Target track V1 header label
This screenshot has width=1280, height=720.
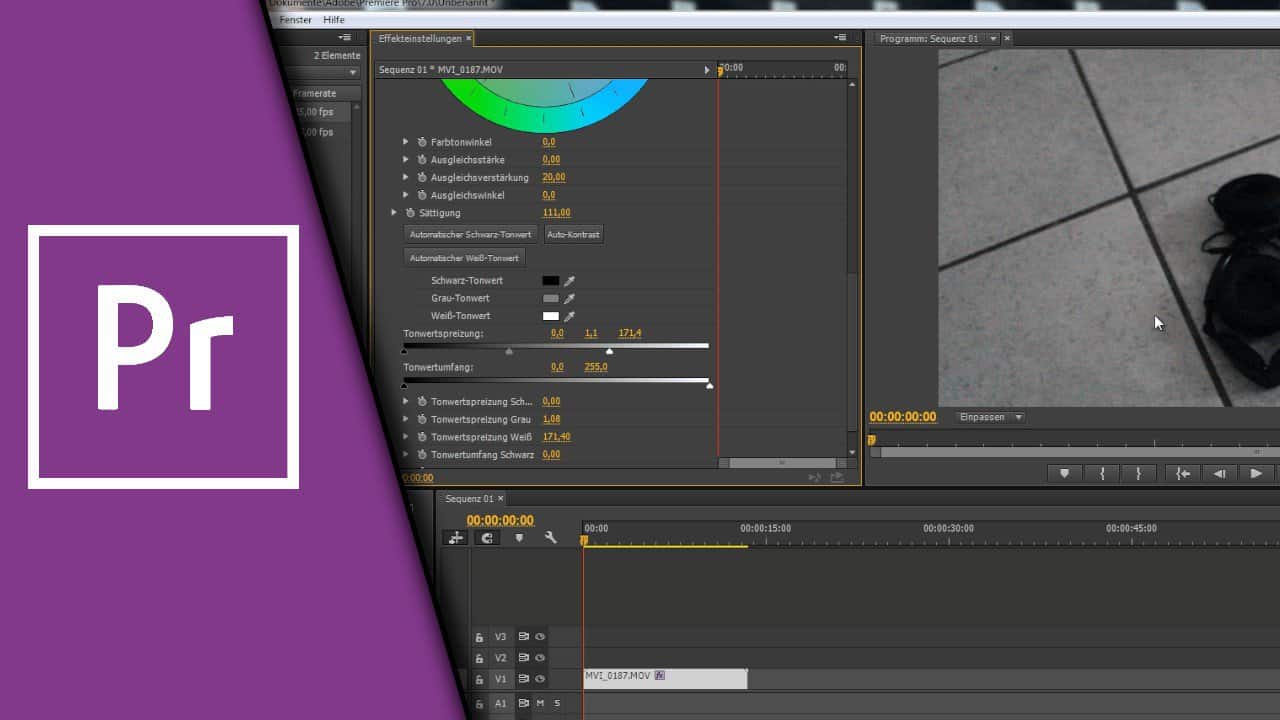[501, 679]
